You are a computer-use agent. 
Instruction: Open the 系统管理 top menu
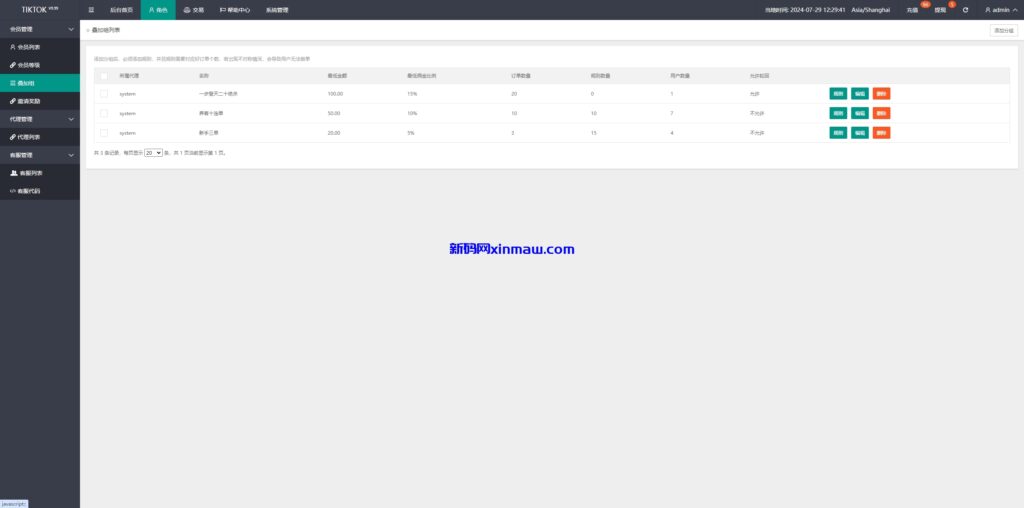pyautogui.click(x=277, y=10)
